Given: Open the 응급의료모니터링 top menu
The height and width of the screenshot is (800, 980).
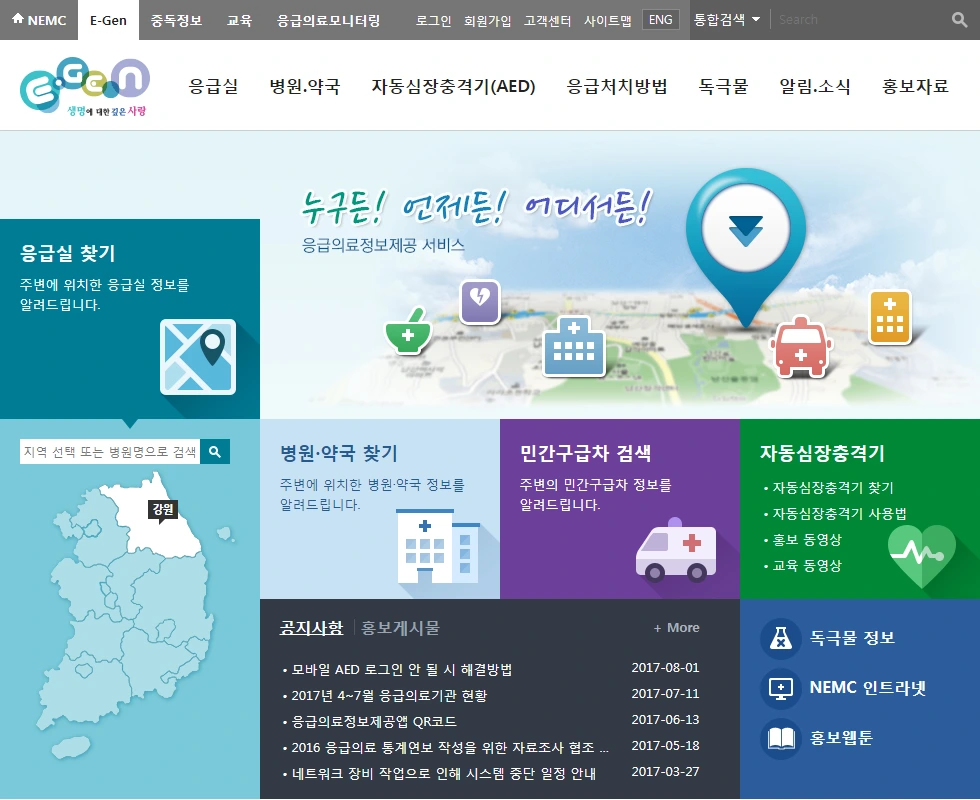Looking at the screenshot, I should 329,20.
